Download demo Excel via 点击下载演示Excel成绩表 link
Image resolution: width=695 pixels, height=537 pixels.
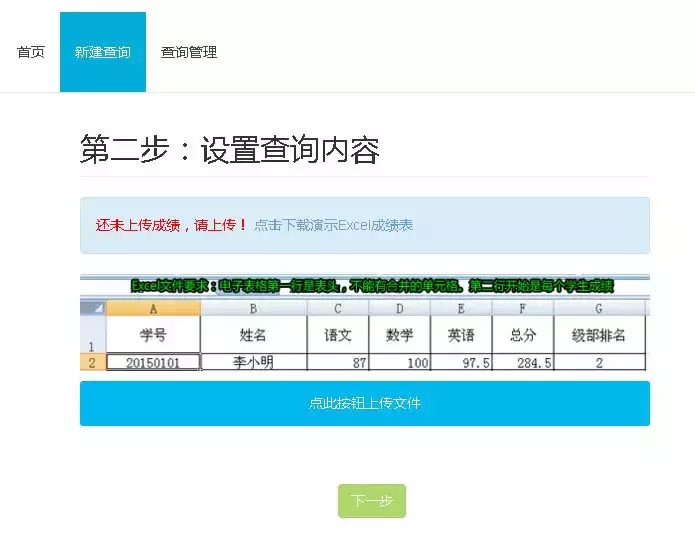pyautogui.click(x=333, y=225)
